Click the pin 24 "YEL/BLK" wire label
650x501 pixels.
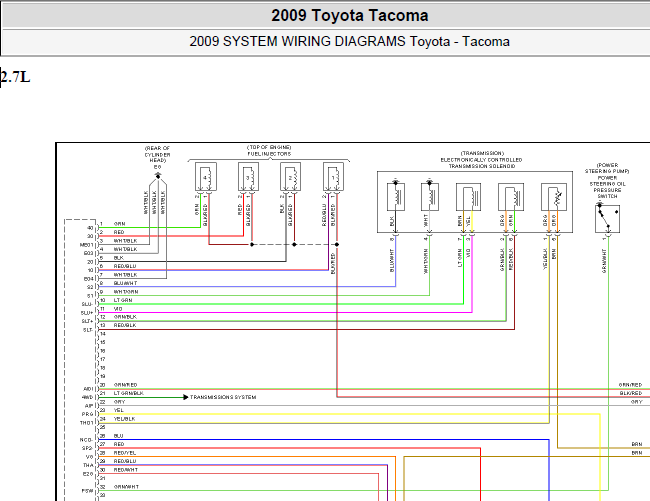point(124,419)
